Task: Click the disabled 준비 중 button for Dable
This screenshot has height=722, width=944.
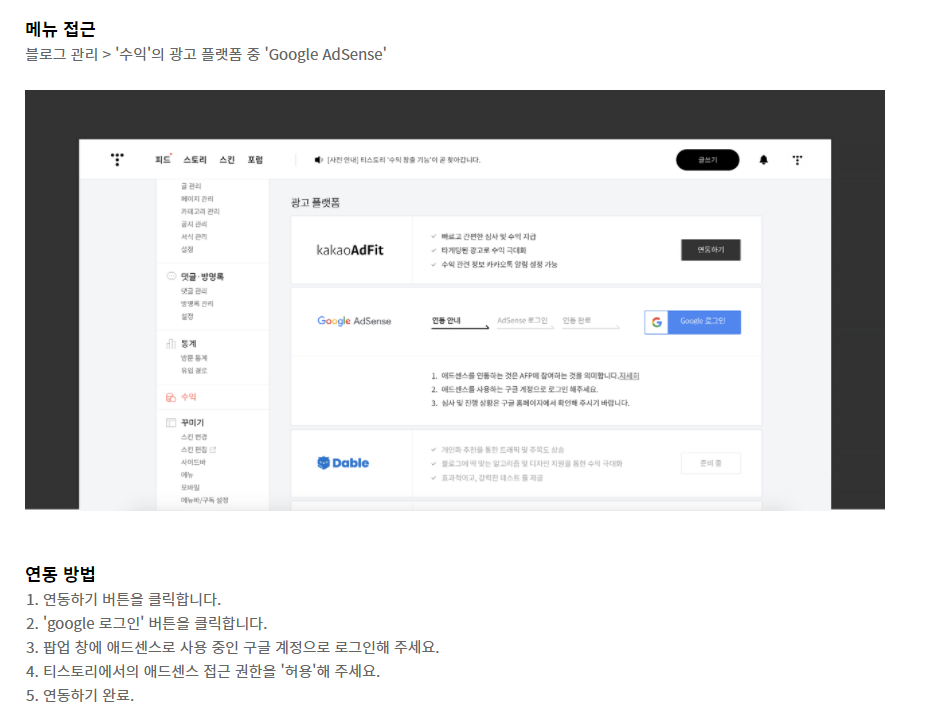Action: click(710, 463)
